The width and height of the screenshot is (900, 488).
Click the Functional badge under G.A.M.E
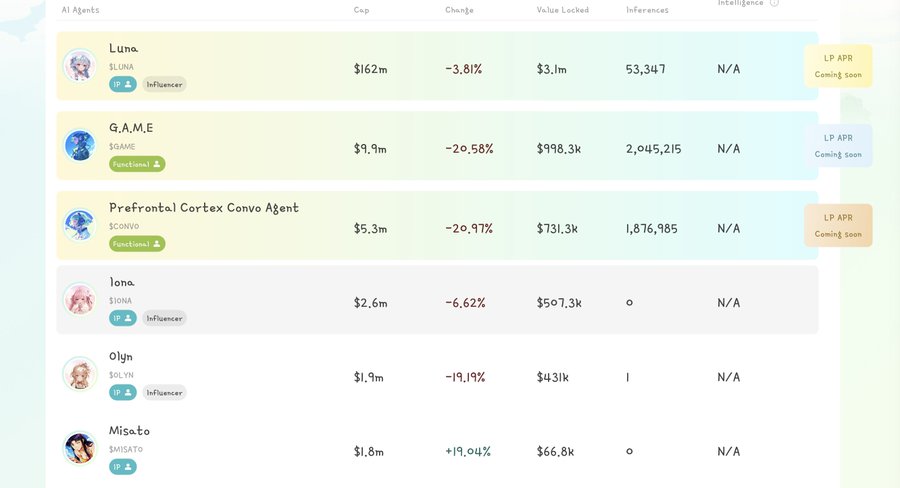(137, 164)
